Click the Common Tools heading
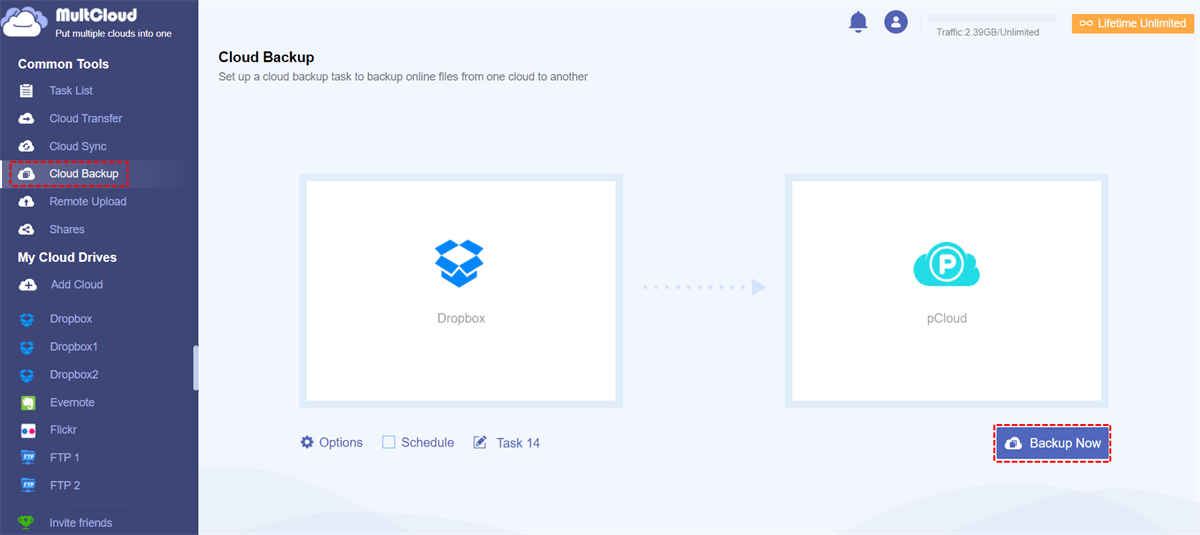 tap(63, 64)
